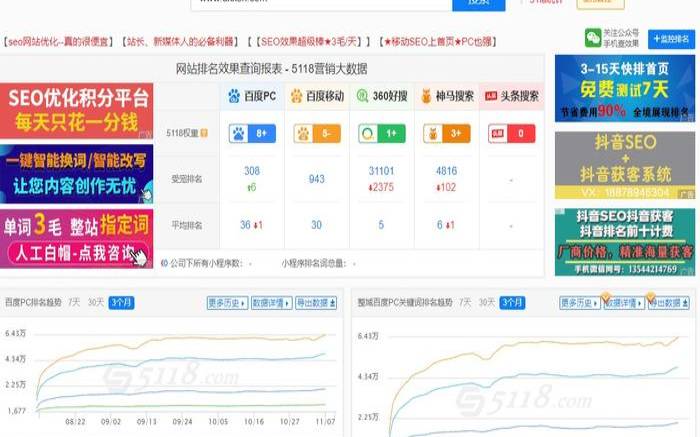
Task: Click 神马 平均排名 value 6
Action: click(440, 225)
